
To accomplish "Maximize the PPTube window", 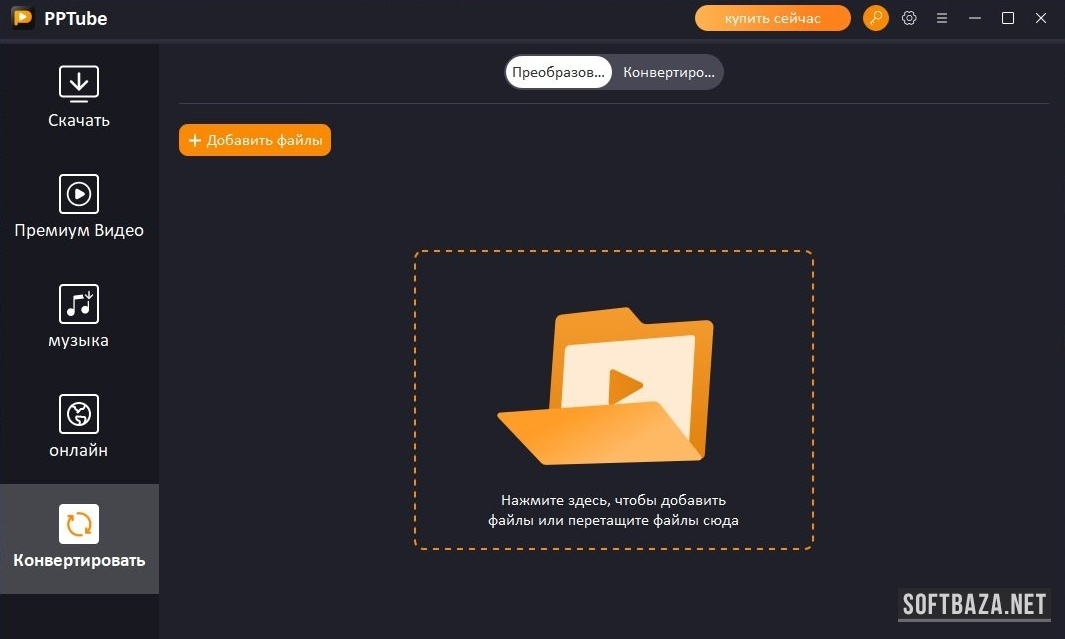I will click(1008, 18).
